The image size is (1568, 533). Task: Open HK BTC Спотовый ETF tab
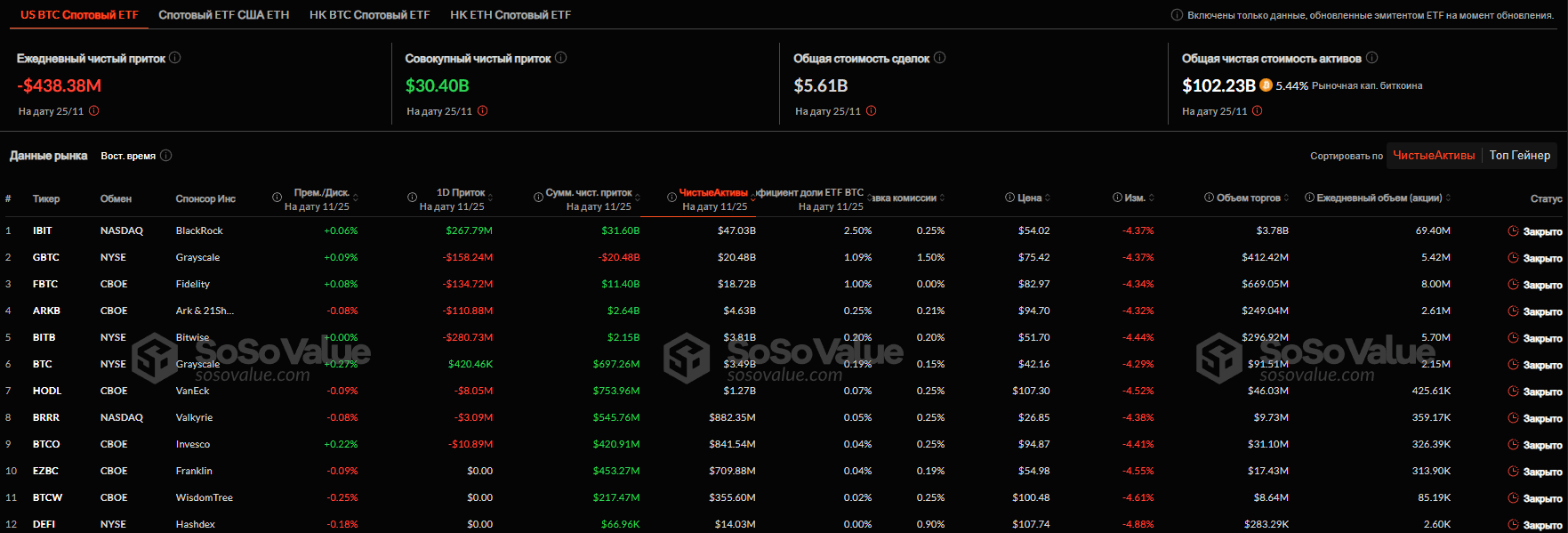point(370,15)
